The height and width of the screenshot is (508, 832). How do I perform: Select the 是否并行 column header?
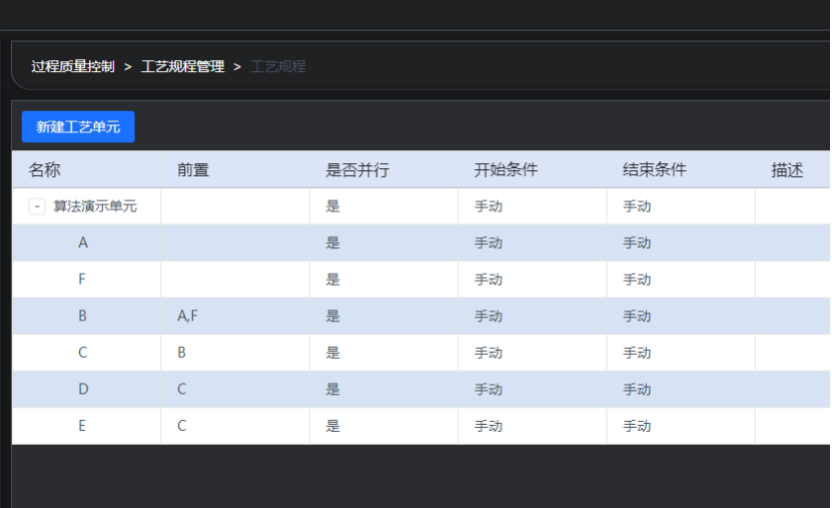357,170
